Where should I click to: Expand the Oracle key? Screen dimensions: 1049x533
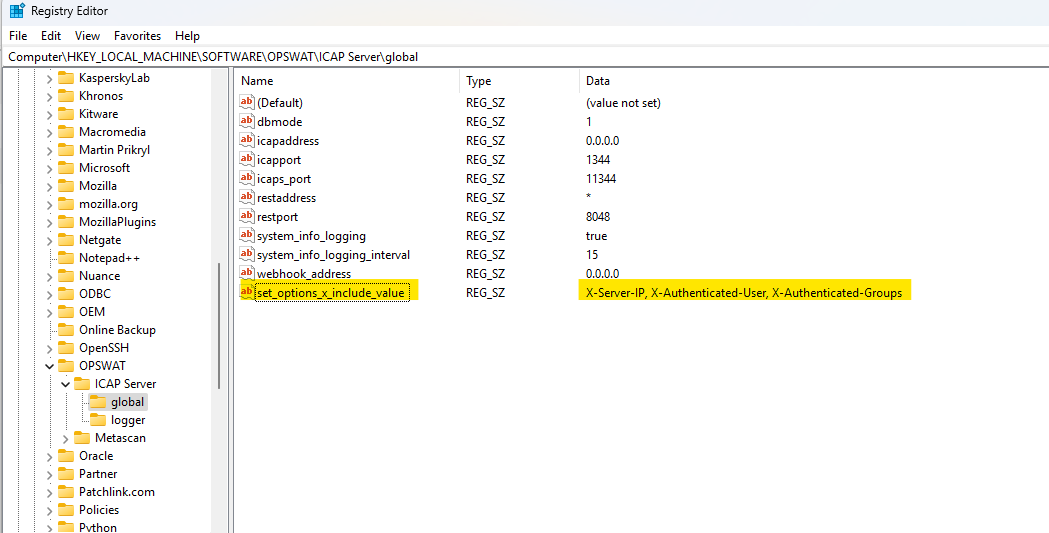click(x=49, y=456)
